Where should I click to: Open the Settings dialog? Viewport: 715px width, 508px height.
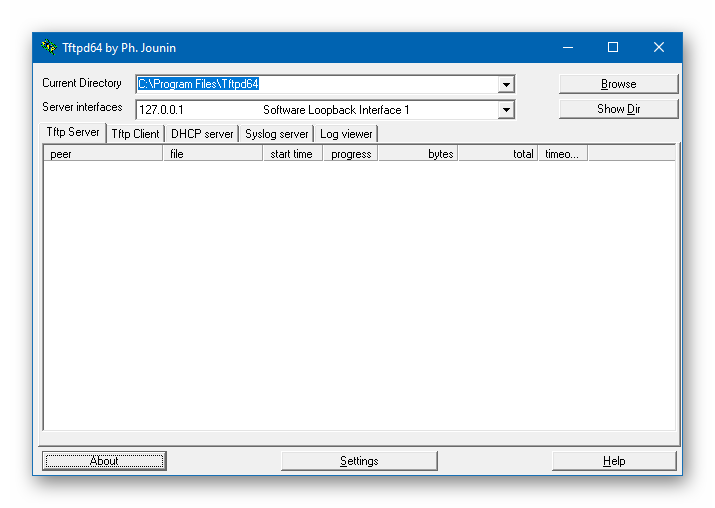359,461
